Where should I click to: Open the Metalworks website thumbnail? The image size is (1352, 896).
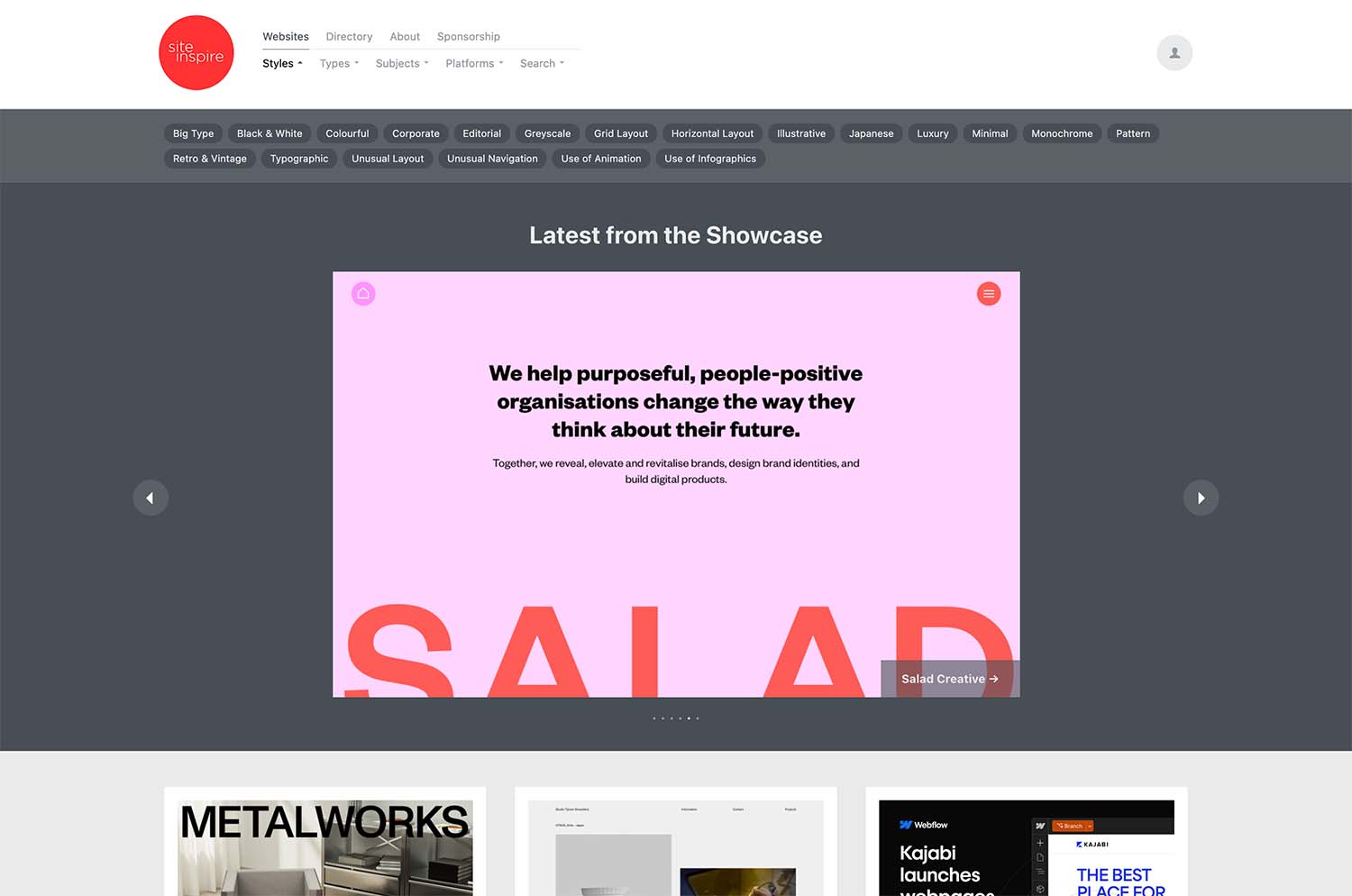click(x=325, y=847)
